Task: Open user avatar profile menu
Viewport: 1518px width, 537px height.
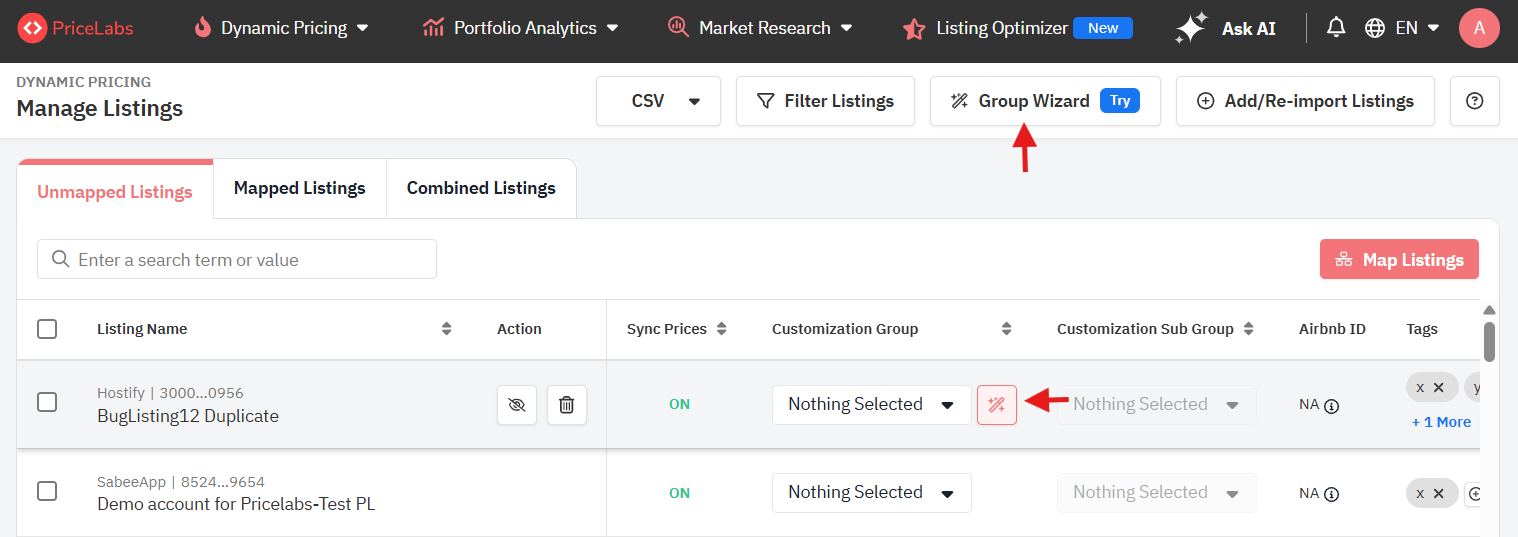Action: (x=1479, y=28)
